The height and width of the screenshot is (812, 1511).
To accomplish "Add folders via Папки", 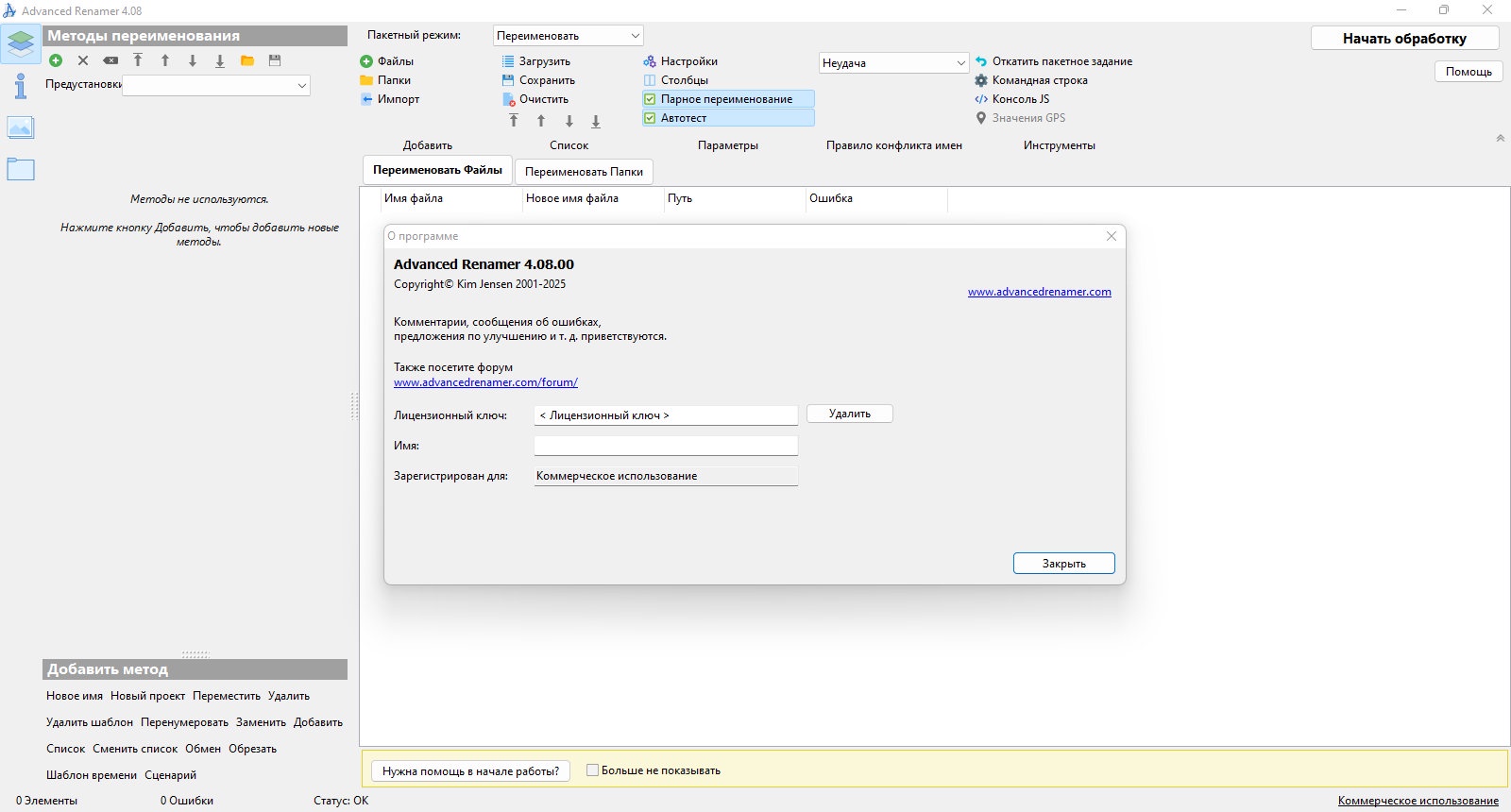I will [385, 80].
